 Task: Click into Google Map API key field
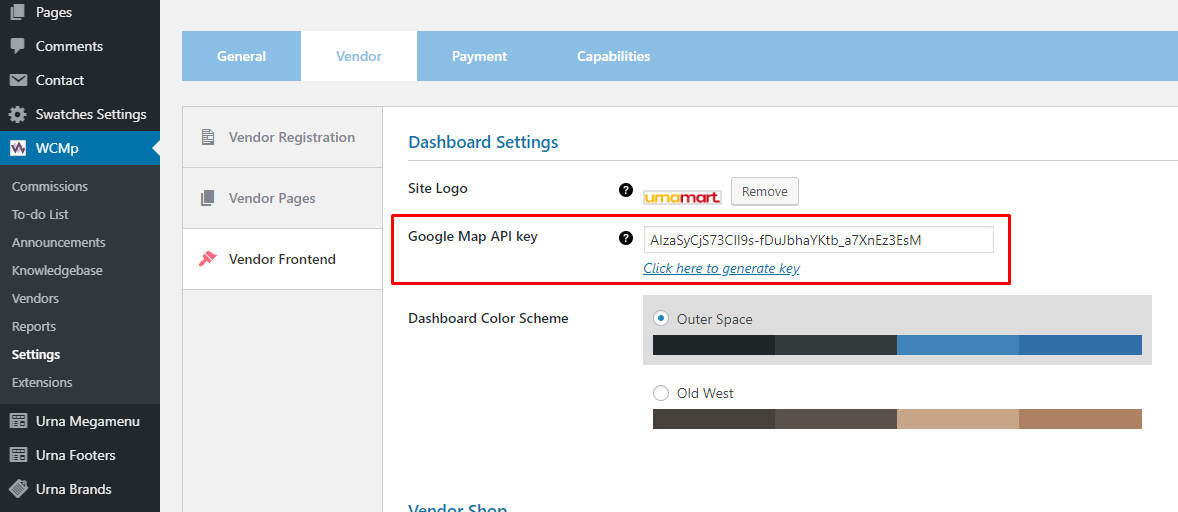[x=818, y=239]
